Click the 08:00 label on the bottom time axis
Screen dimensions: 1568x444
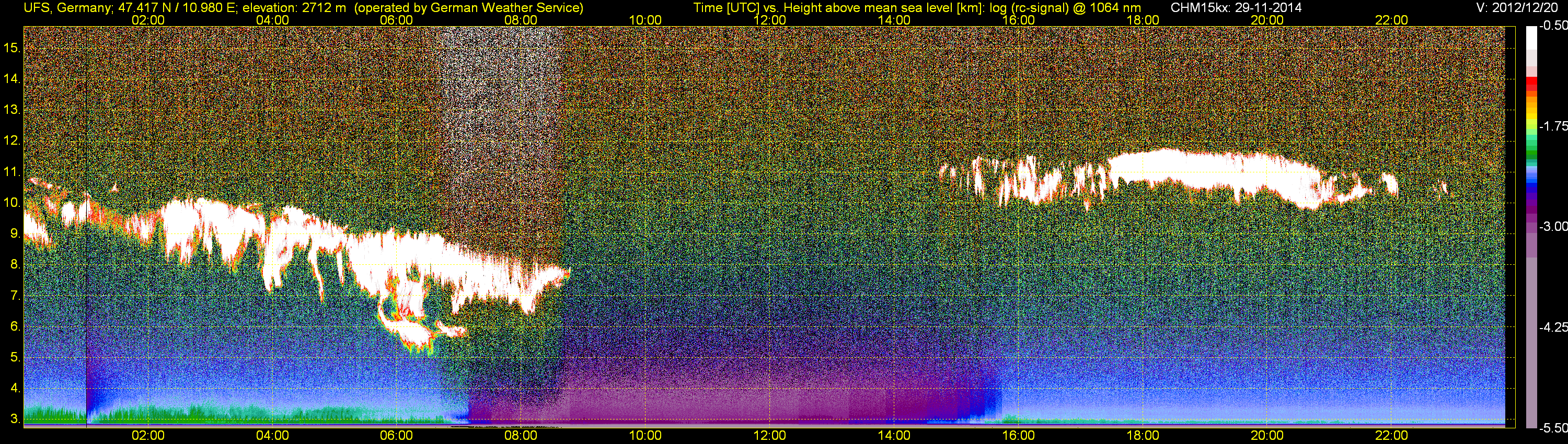click(x=521, y=436)
